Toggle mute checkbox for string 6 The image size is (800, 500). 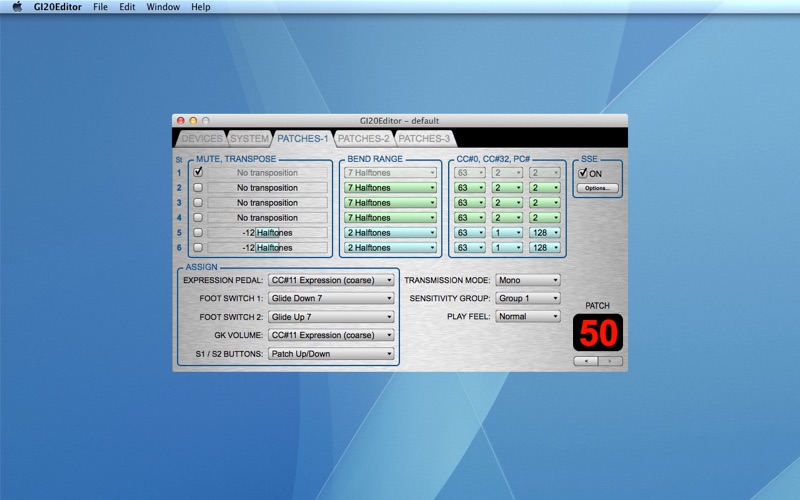click(x=198, y=247)
